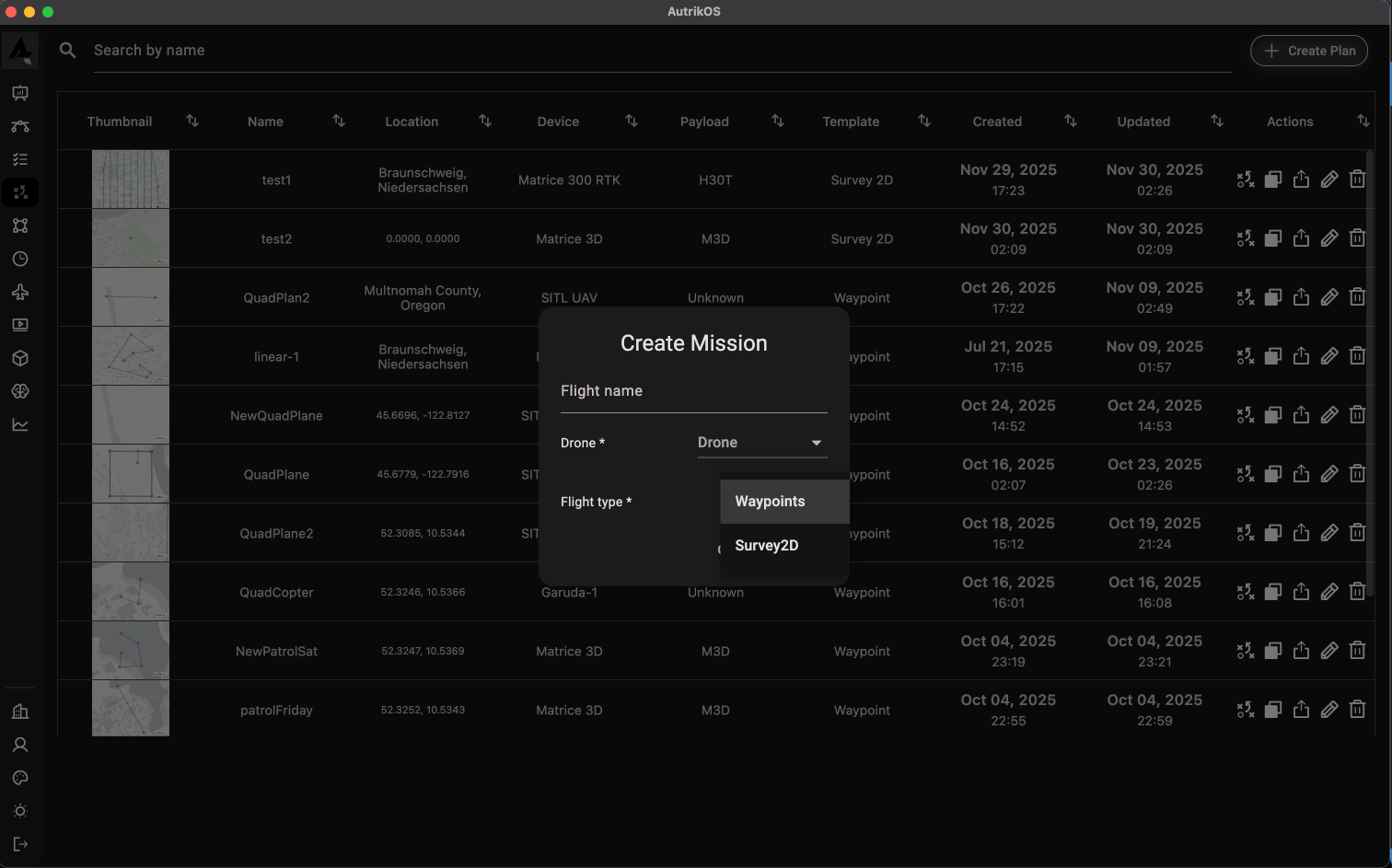Click the Create Plan button
Screen dimensions: 1392x868
point(1308,51)
